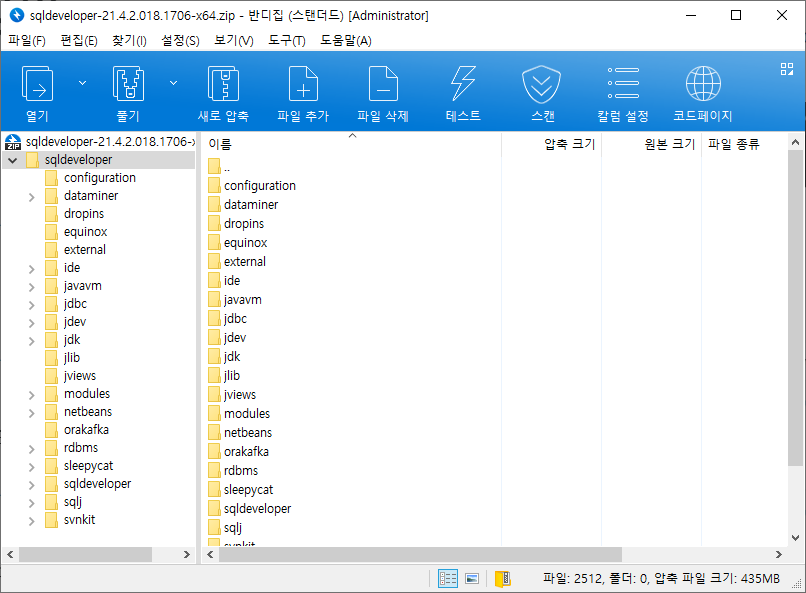Sort by the 파일 종류 column header
This screenshot has width=806, height=593.
[744, 144]
